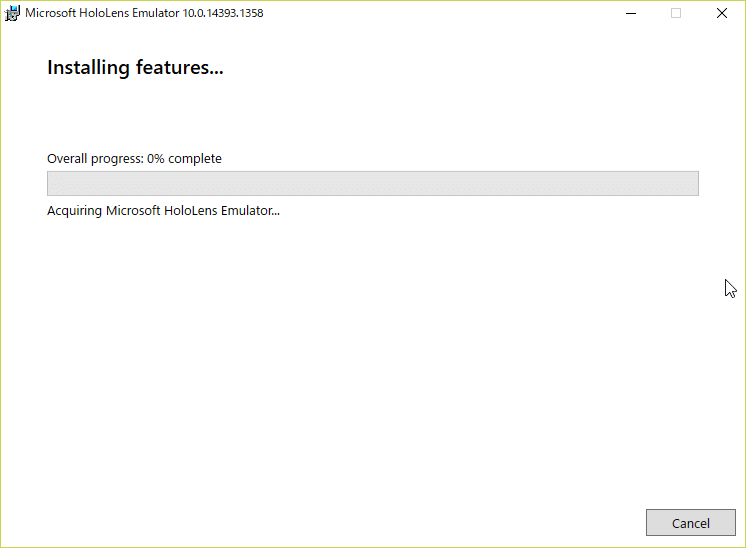Click the overall progress bar
The width and height of the screenshot is (746, 548).
point(373,183)
